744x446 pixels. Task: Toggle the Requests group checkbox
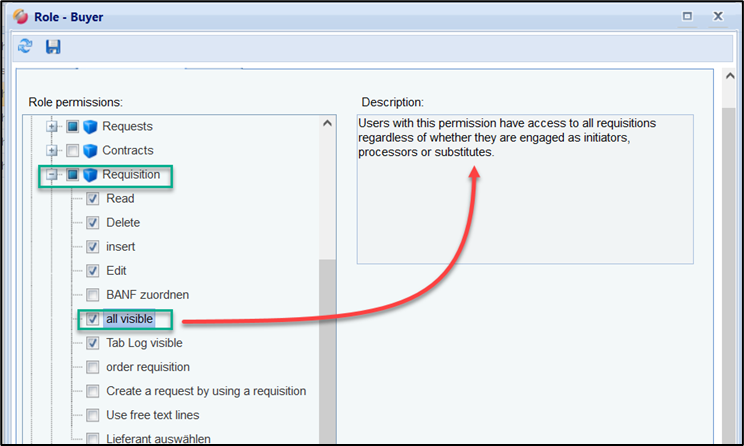coord(72,127)
